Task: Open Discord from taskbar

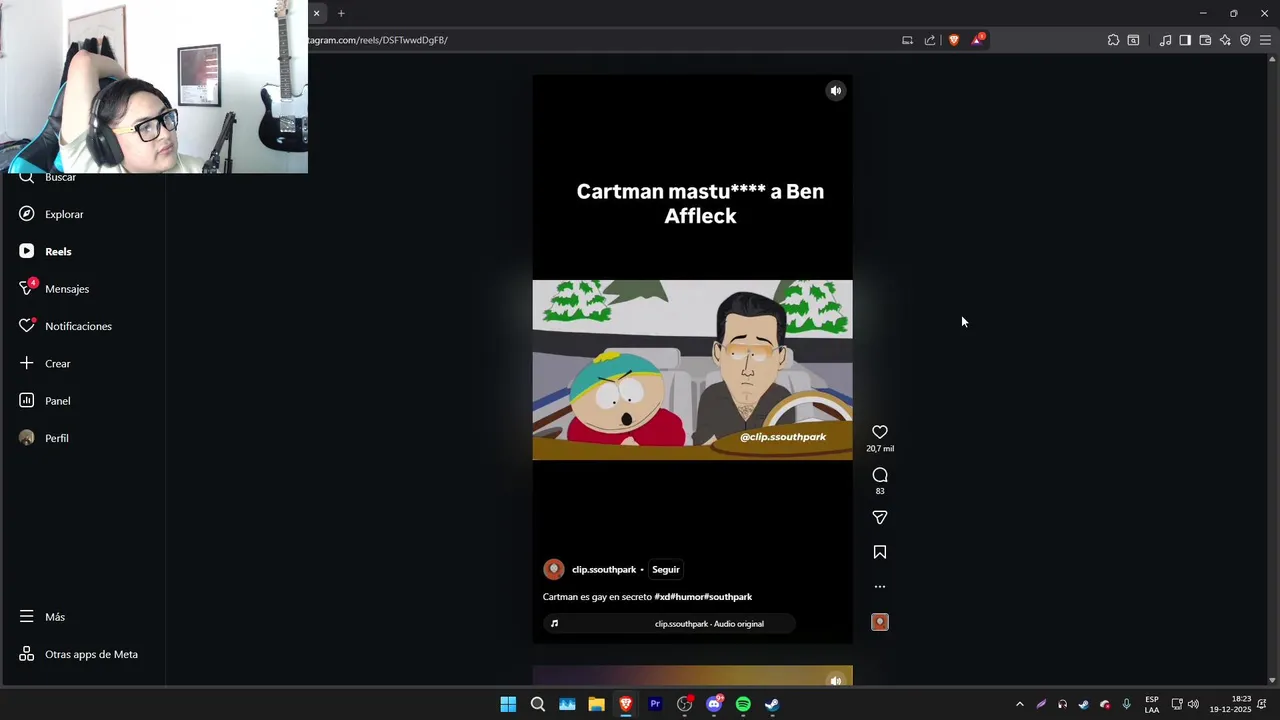Action: pos(714,704)
